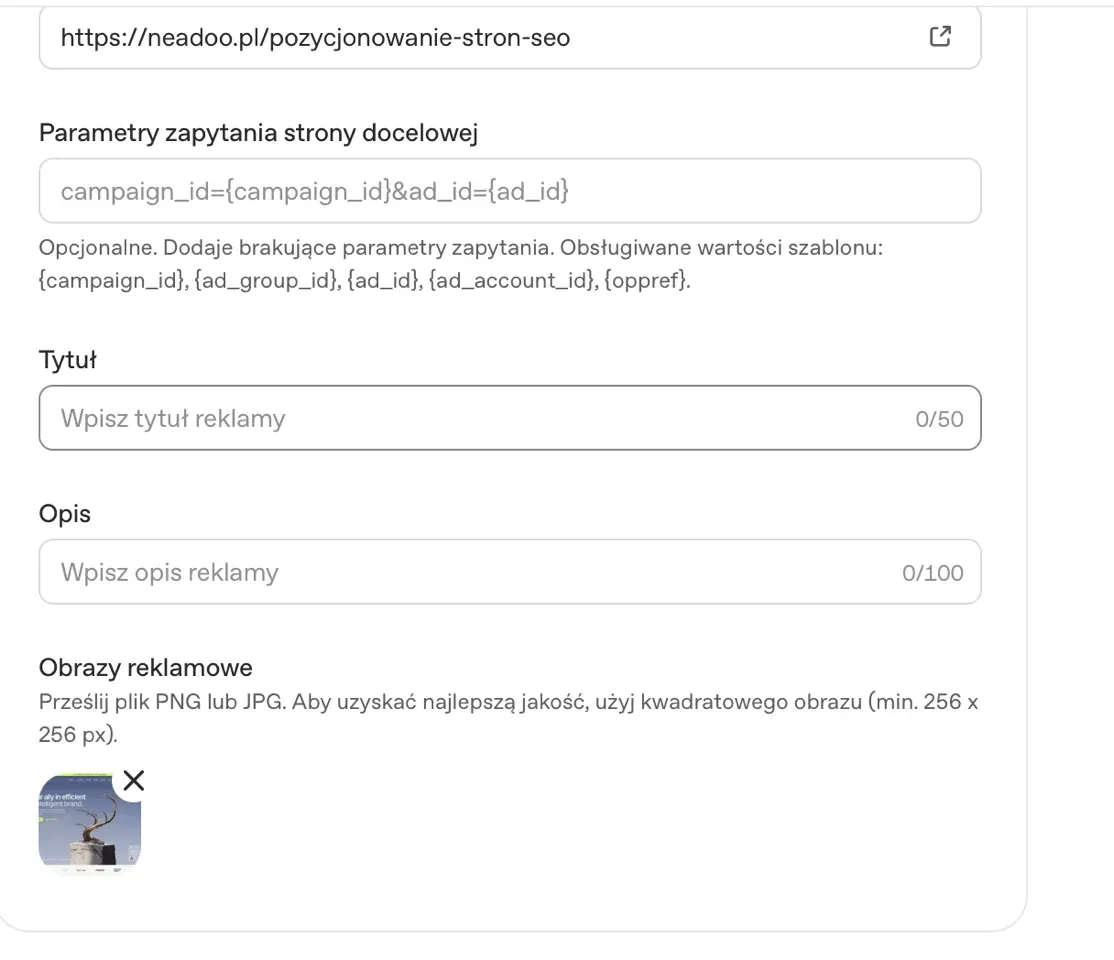
Task: Click the 'Parametry zapytania strony docelowej' label
Action: (x=259, y=133)
